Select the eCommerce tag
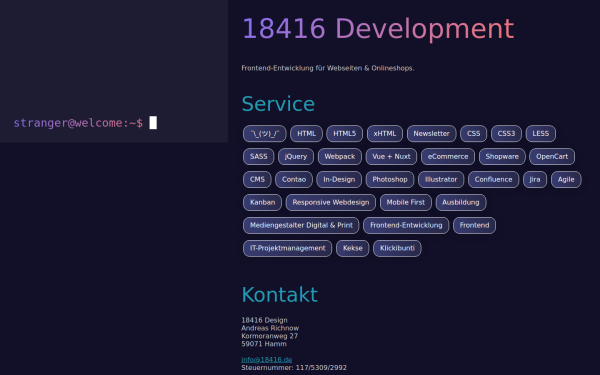Image resolution: width=600 pixels, height=375 pixels. point(448,157)
